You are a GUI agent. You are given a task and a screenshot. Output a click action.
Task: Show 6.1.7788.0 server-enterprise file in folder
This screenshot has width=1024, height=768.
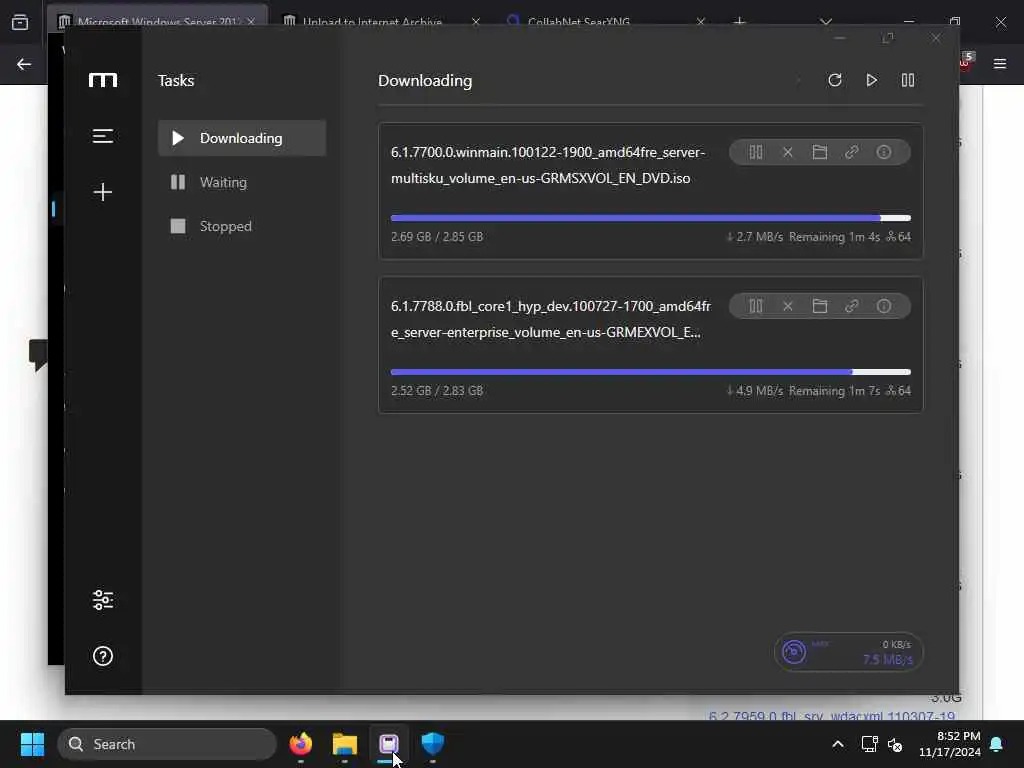point(820,306)
